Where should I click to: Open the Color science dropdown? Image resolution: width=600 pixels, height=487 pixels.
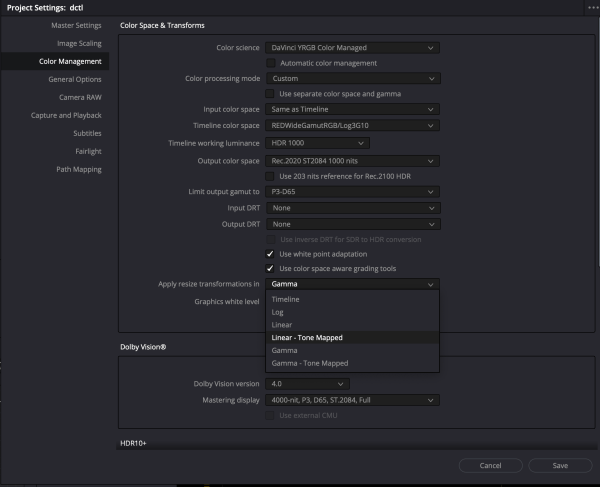[352, 47]
